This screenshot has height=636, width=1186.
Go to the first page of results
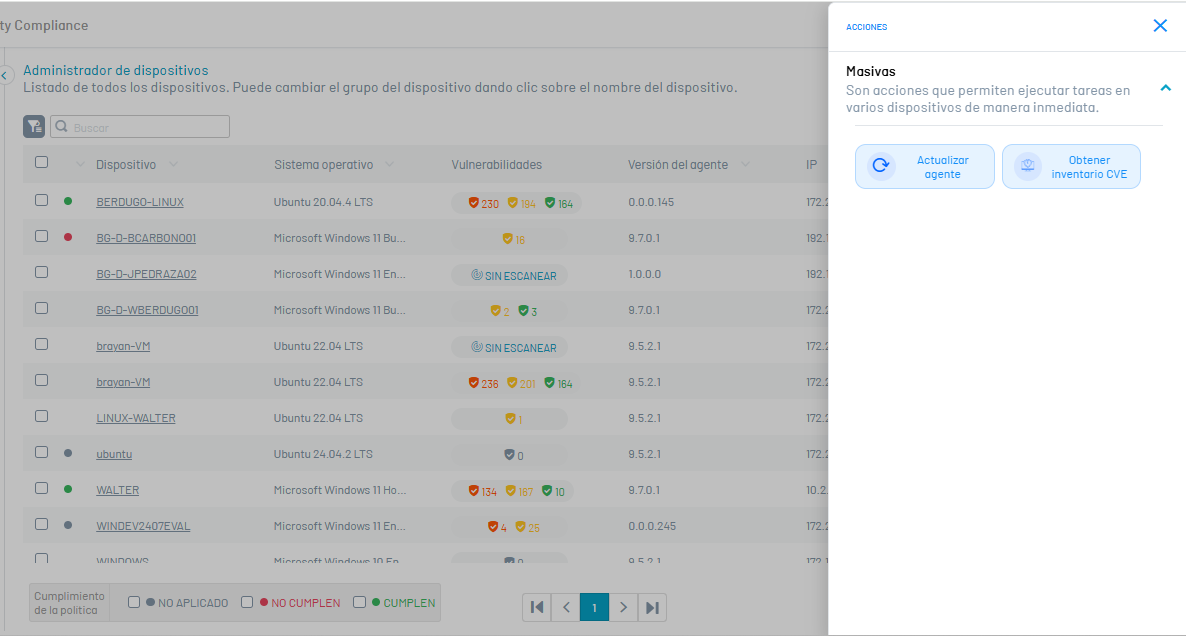537,607
